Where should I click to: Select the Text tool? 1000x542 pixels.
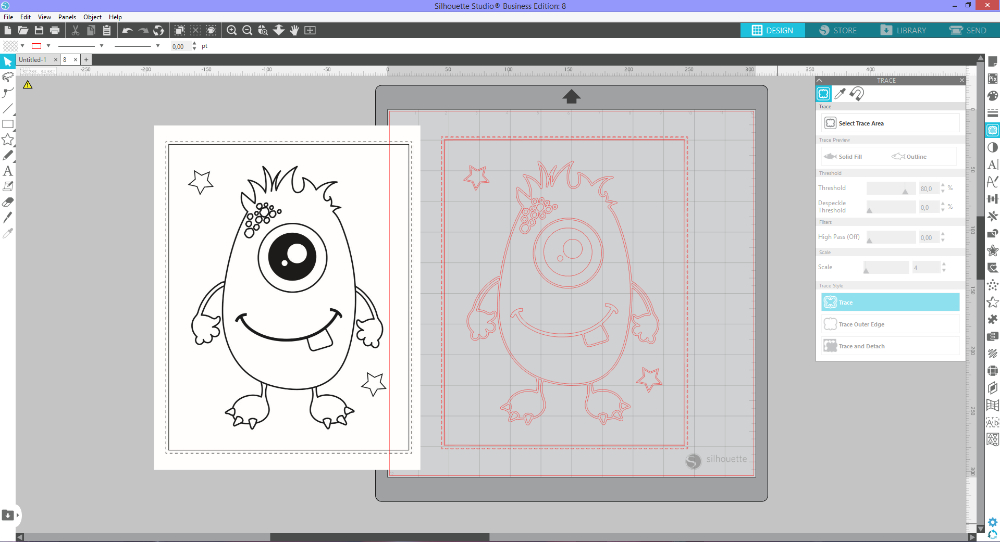[x=8, y=171]
